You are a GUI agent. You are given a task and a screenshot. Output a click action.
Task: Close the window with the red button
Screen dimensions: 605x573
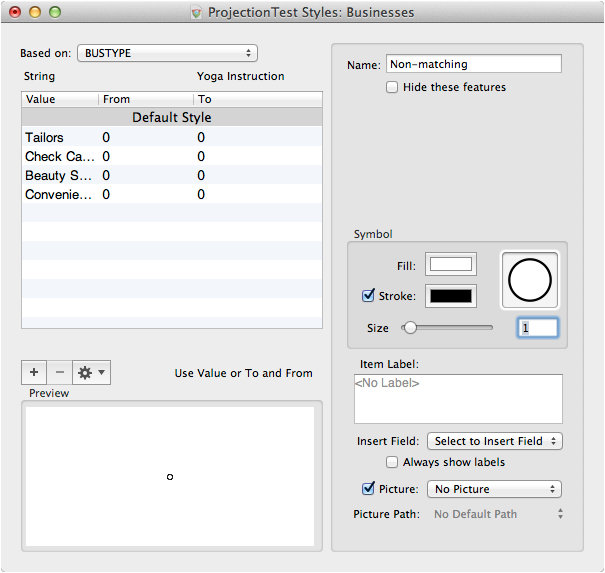15,12
